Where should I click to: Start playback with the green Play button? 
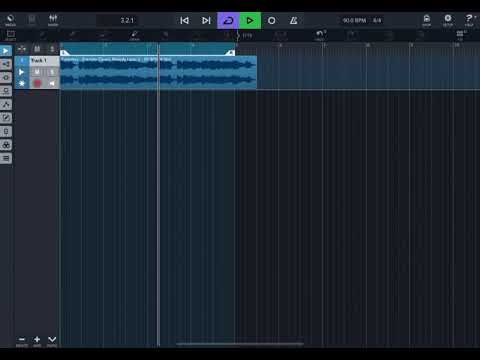(x=250, y=21)
